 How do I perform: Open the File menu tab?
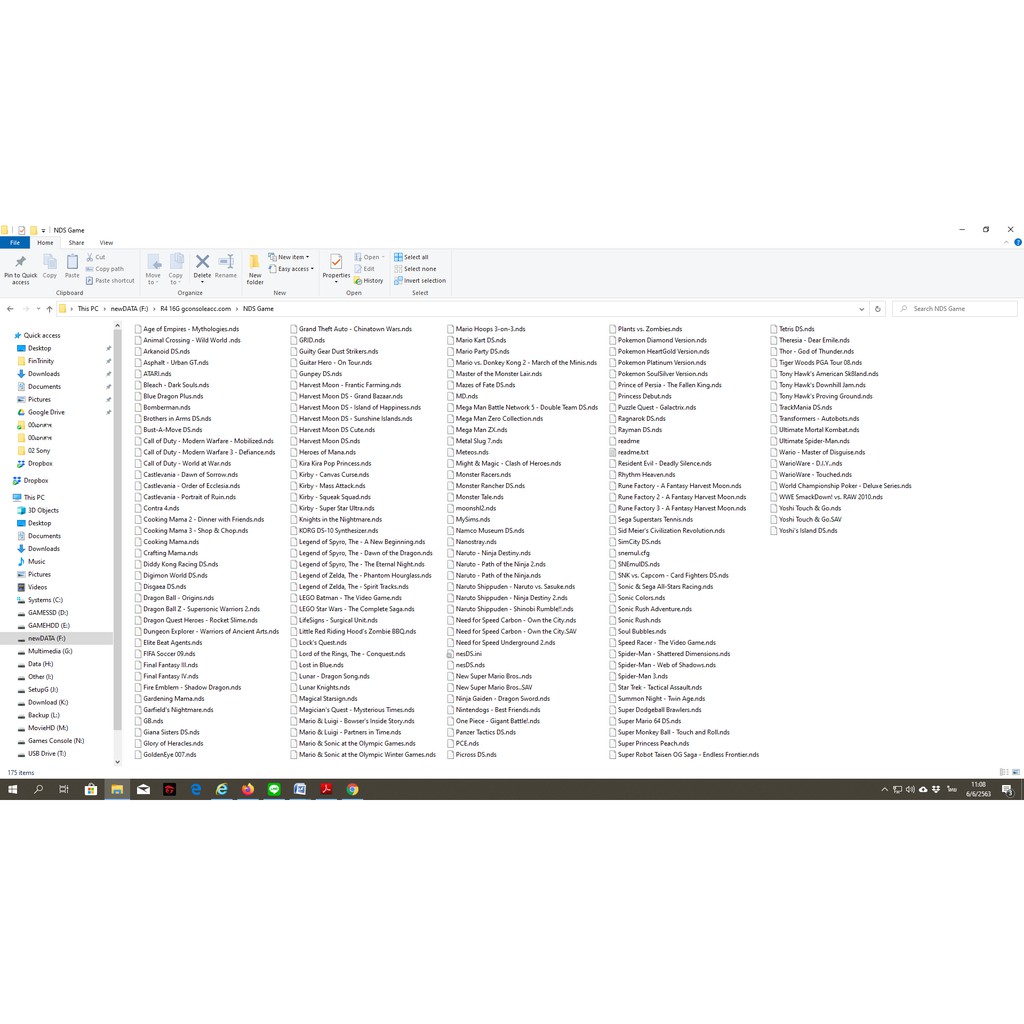[x=15, y=243]
